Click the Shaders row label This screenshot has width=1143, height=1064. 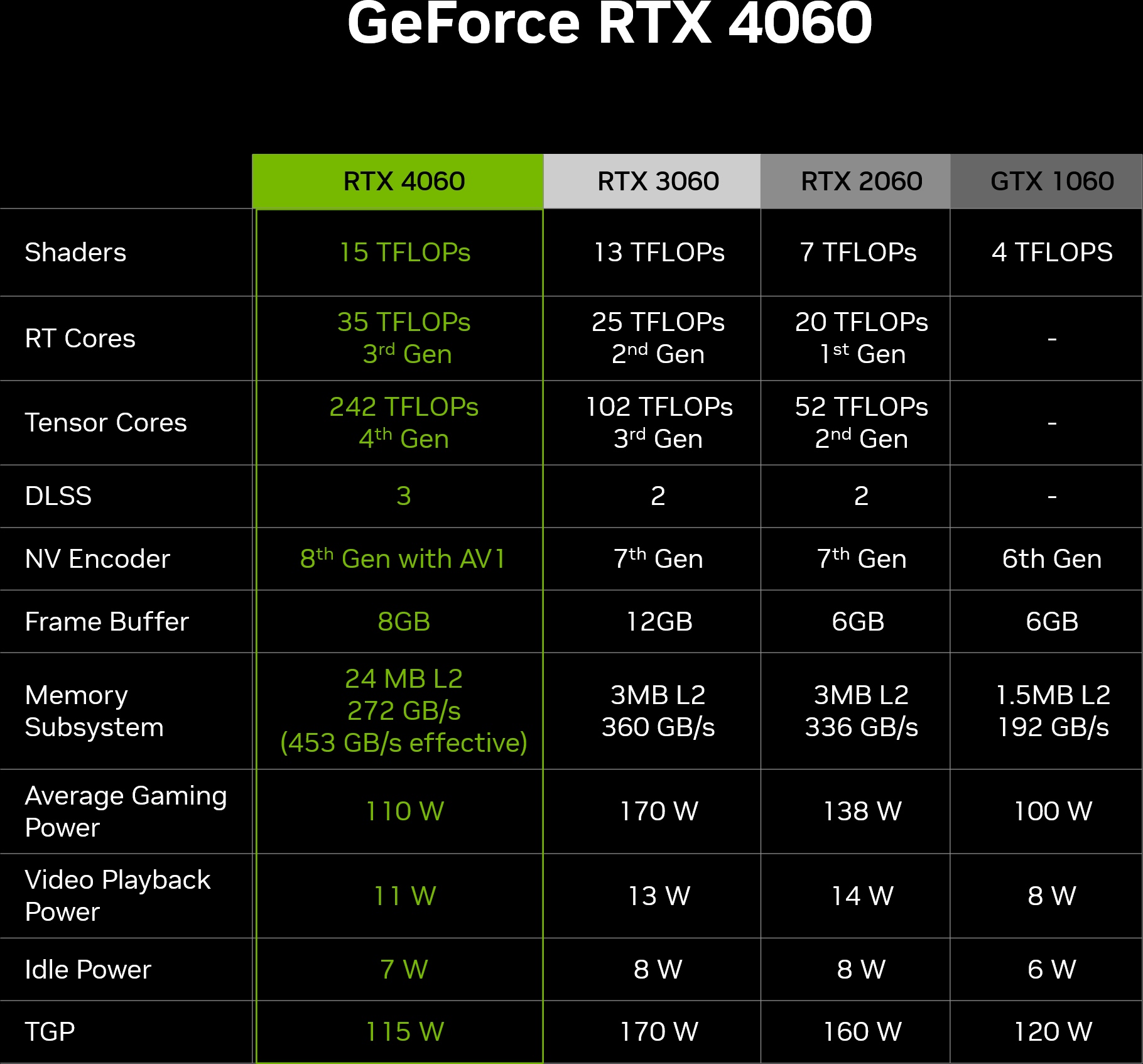[75, 252]
